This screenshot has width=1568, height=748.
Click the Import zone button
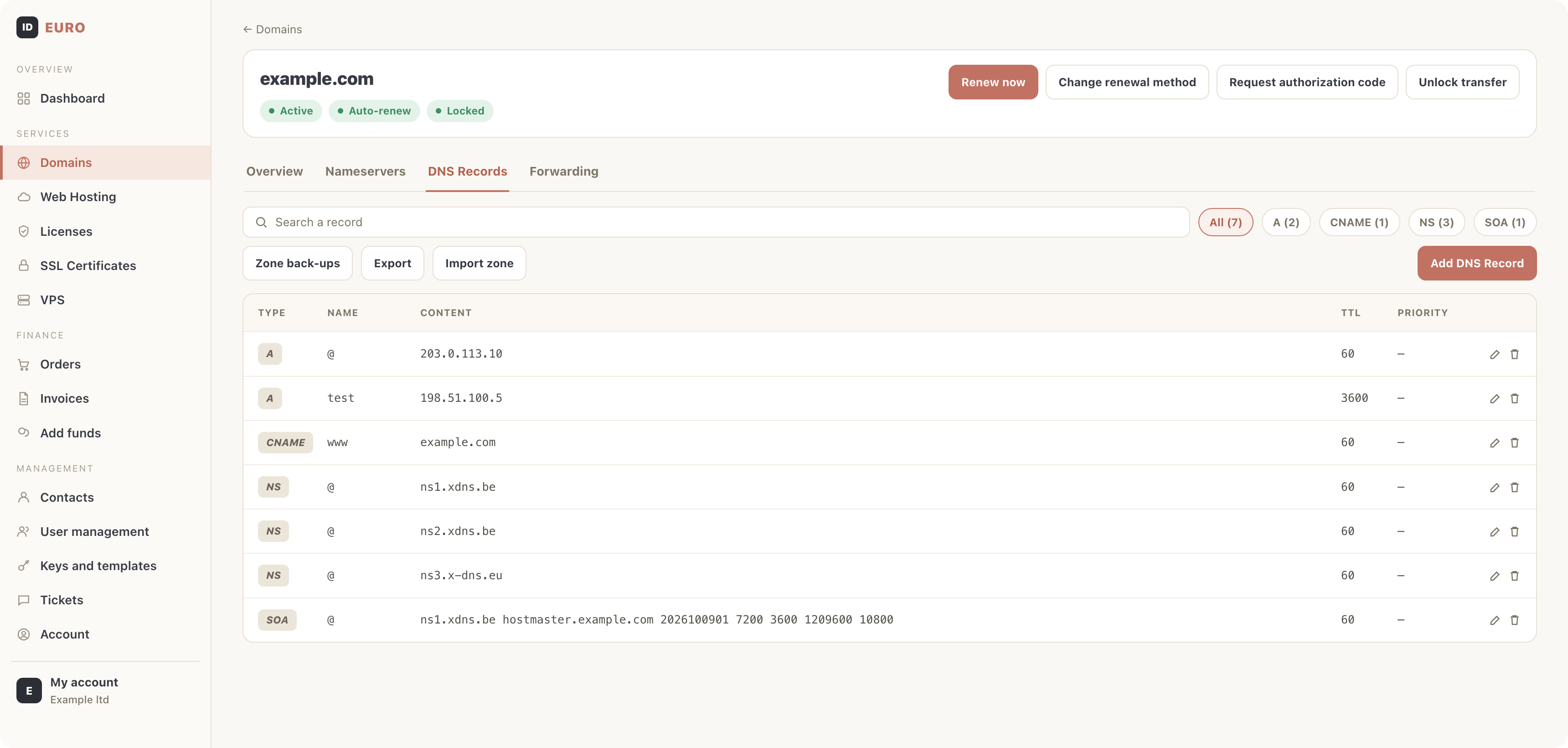pos(479,263)
